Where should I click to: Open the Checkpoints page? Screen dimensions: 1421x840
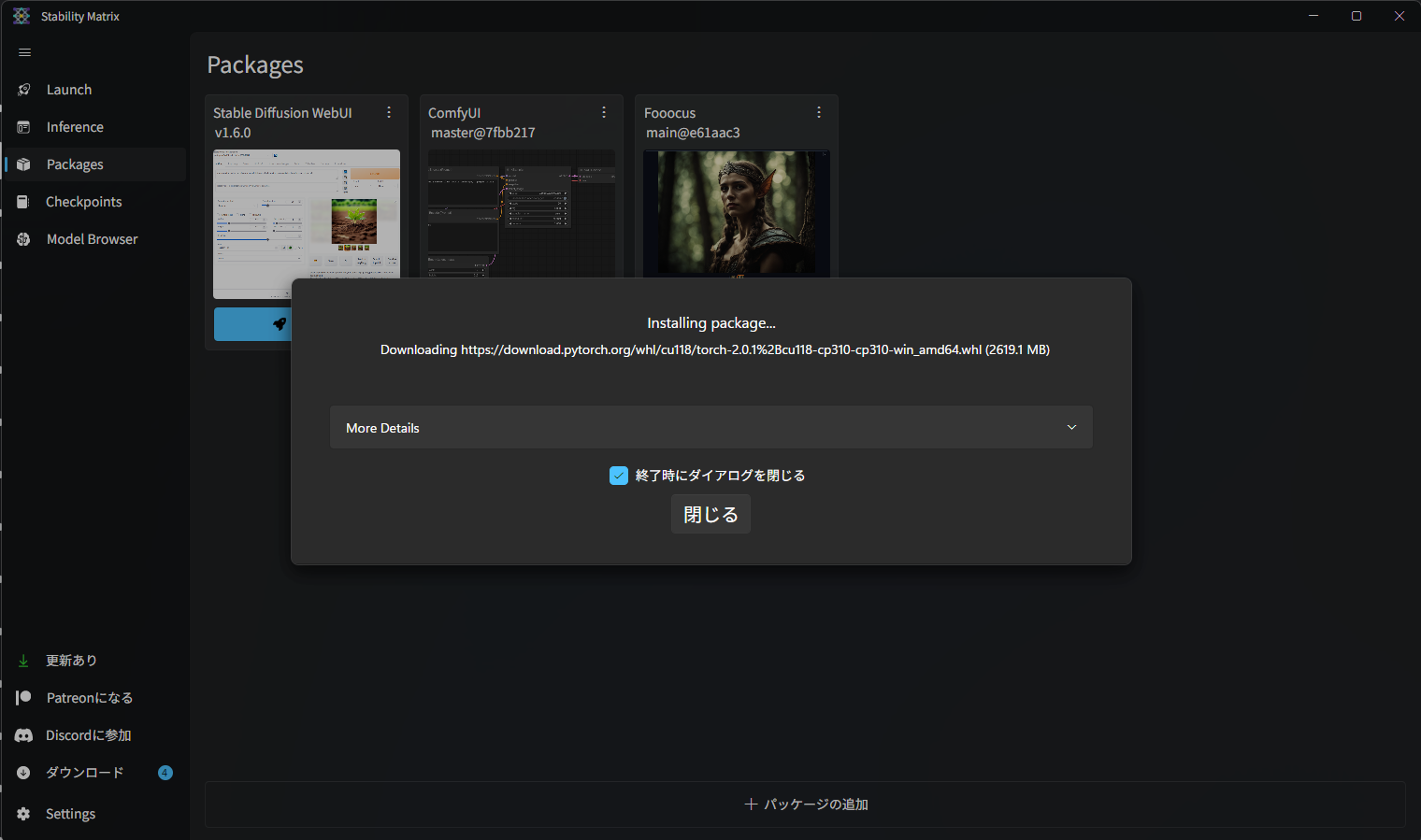point(94,202)
